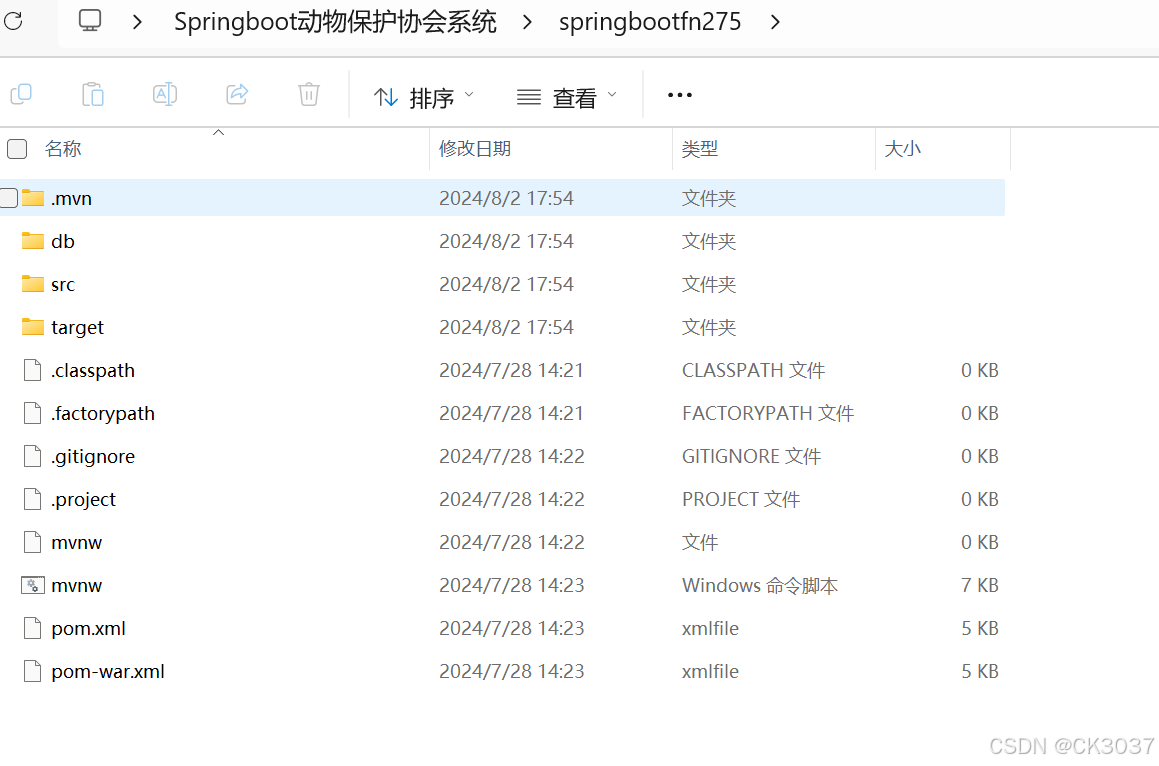The width and height of the screenshot is (1159, 766).
Task: Click the rename icon in toolbar
Action: [164, 95]
